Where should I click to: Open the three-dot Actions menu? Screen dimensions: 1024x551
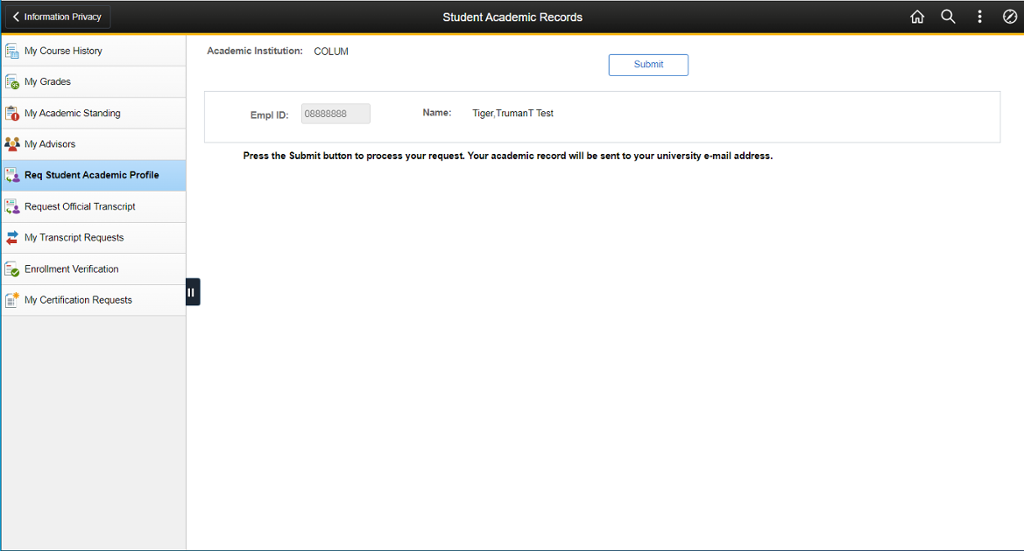pyautogui.click(x=979, y=17)
